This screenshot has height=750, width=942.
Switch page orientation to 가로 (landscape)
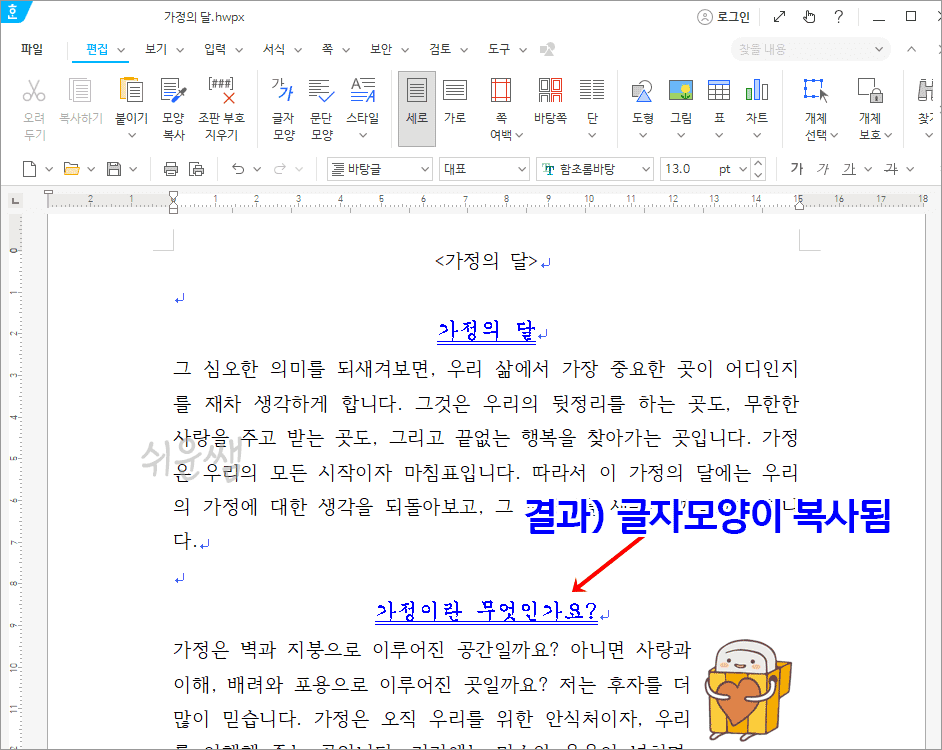pyautogui.click(x=455, y=105)
